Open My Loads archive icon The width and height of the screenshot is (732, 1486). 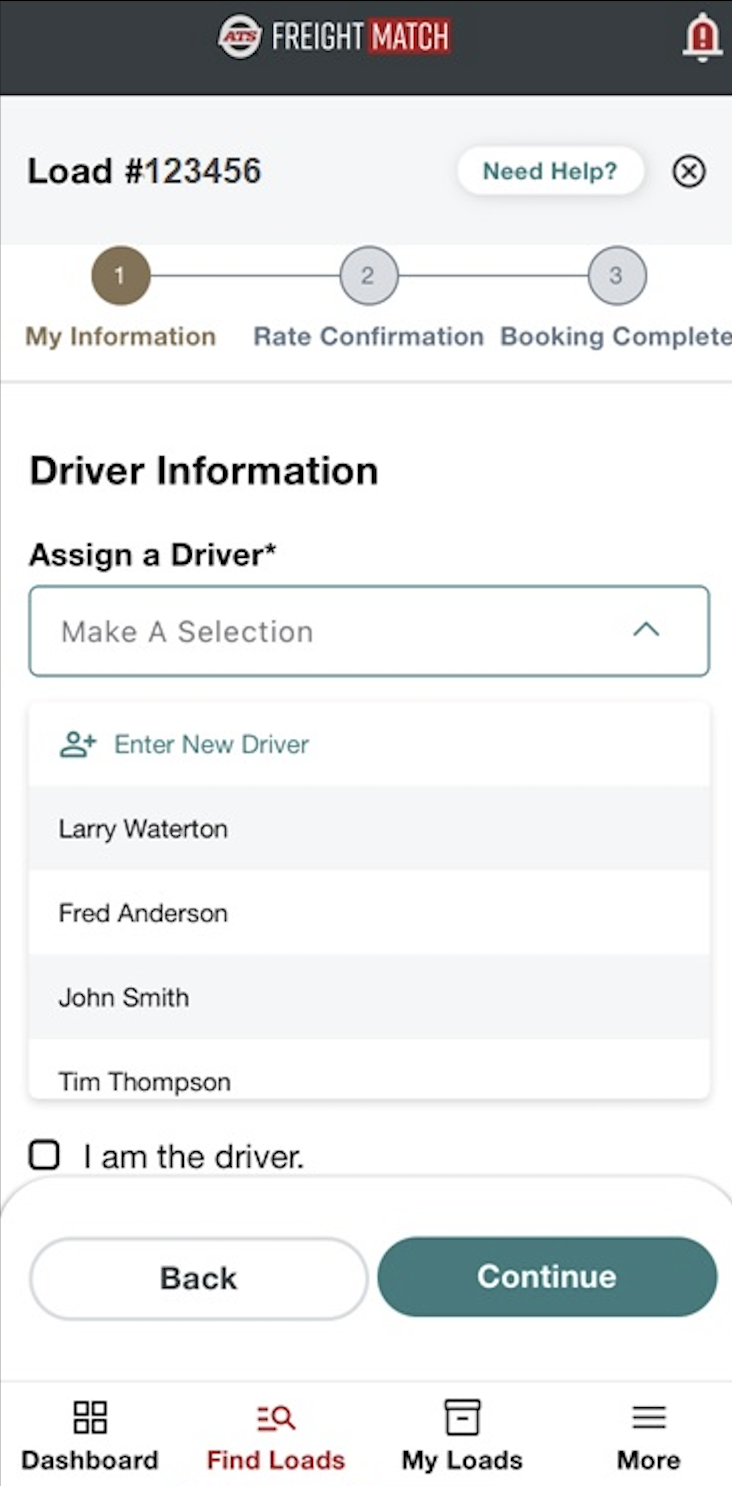462,1417
